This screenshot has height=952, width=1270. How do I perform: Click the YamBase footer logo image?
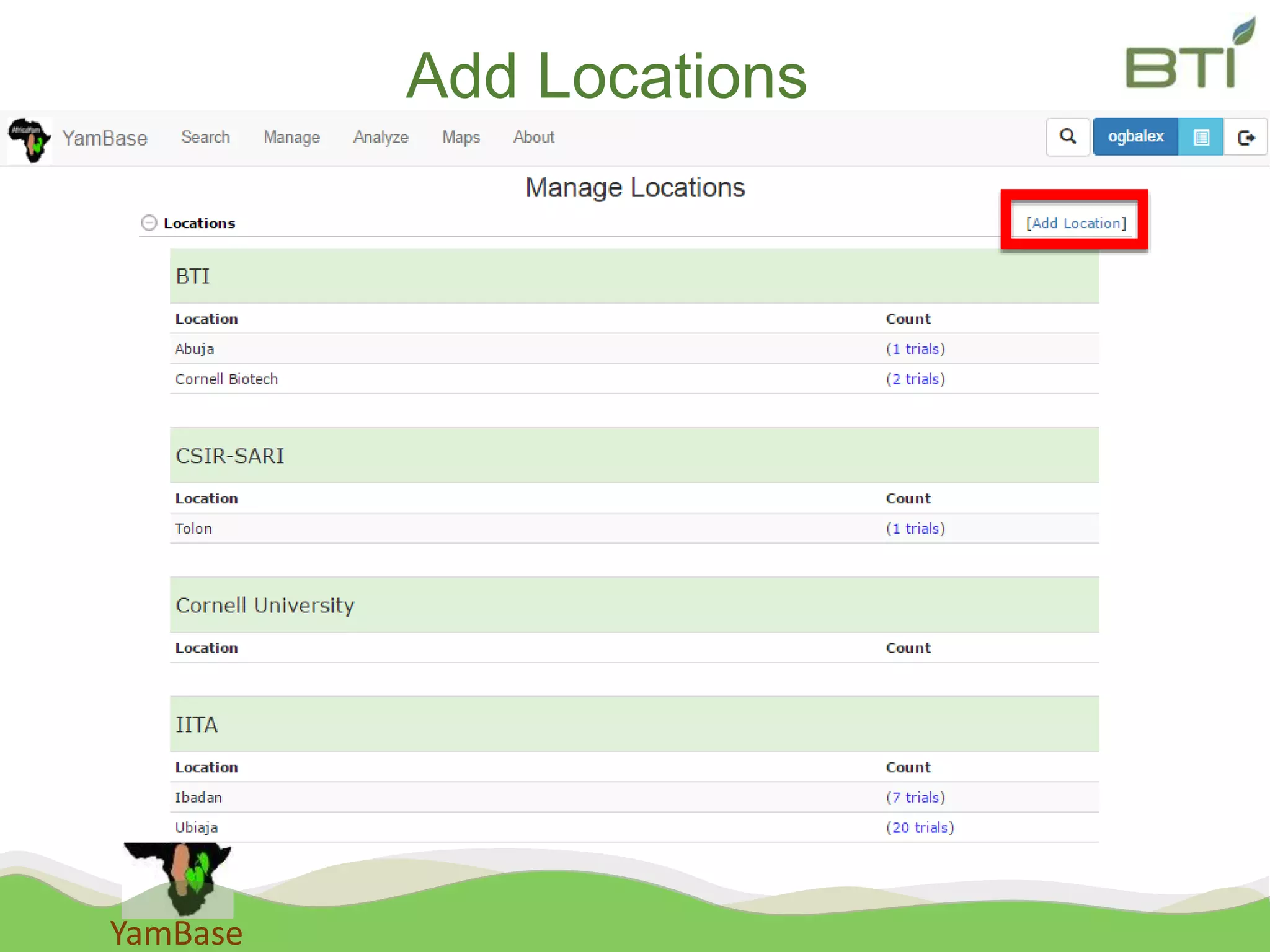pos(177,880)
